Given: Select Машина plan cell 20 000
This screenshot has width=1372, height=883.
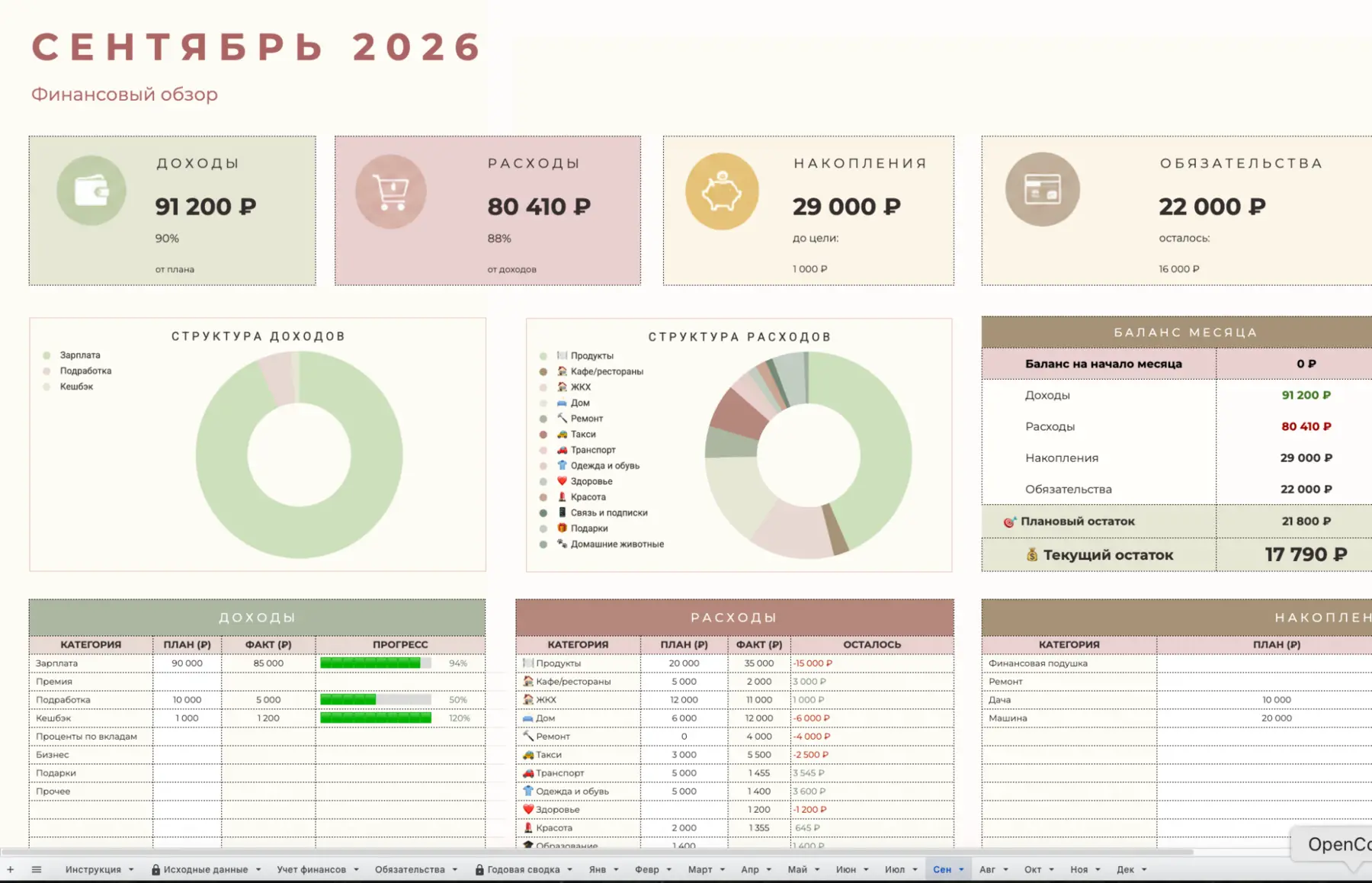Looking at the screenshot, I should click(1276, 718).
